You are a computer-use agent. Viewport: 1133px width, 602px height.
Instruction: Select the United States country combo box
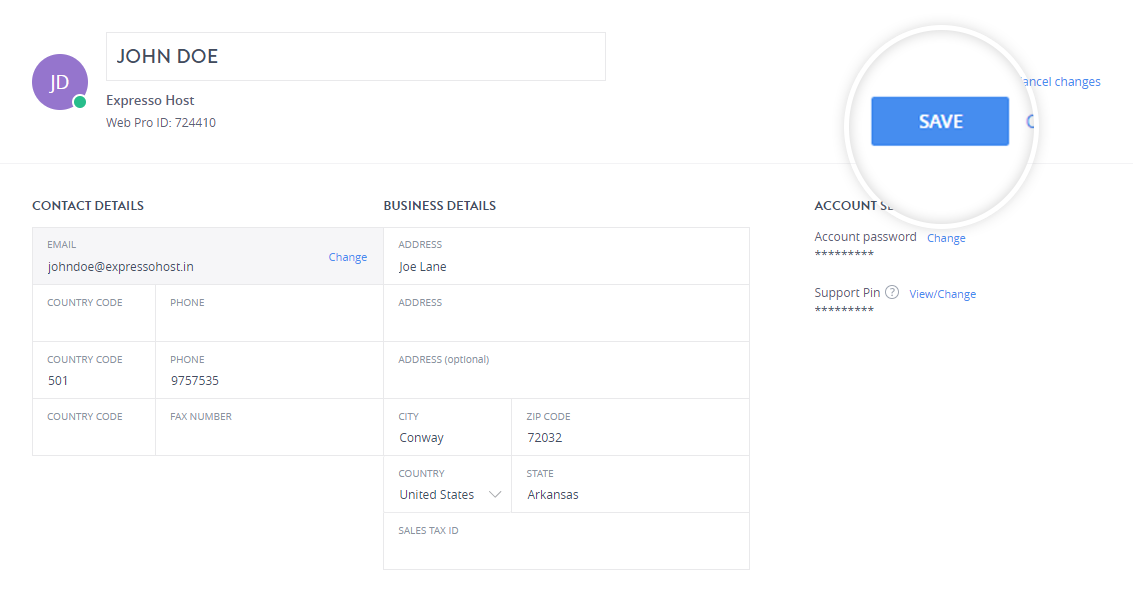(447, 484)
